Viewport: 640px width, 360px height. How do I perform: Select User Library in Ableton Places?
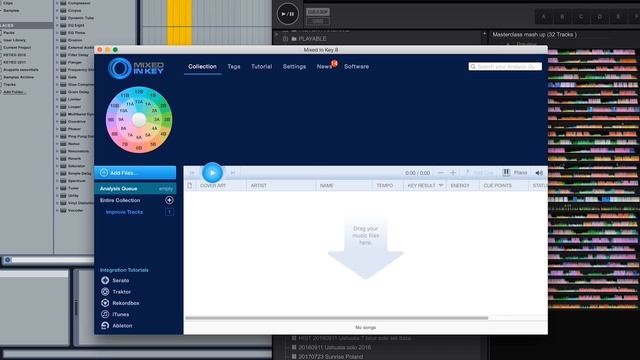pos(14,40)
